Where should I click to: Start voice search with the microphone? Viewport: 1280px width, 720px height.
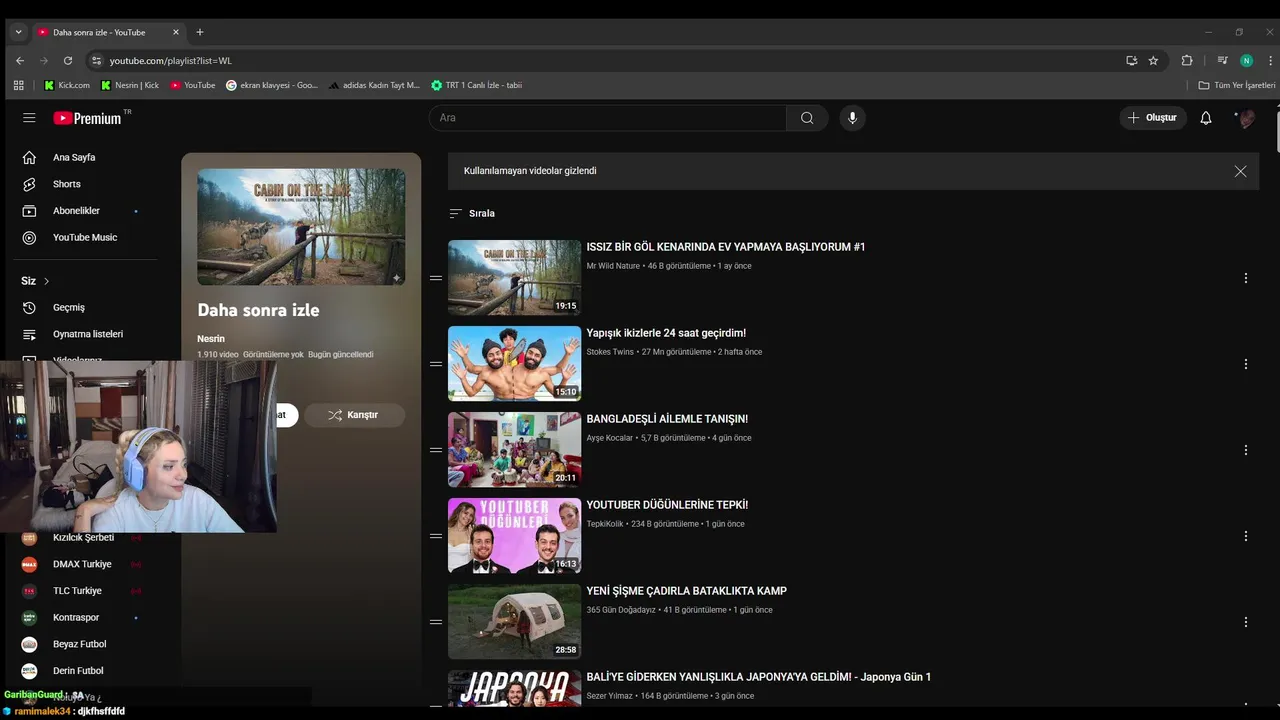point(852,118)
